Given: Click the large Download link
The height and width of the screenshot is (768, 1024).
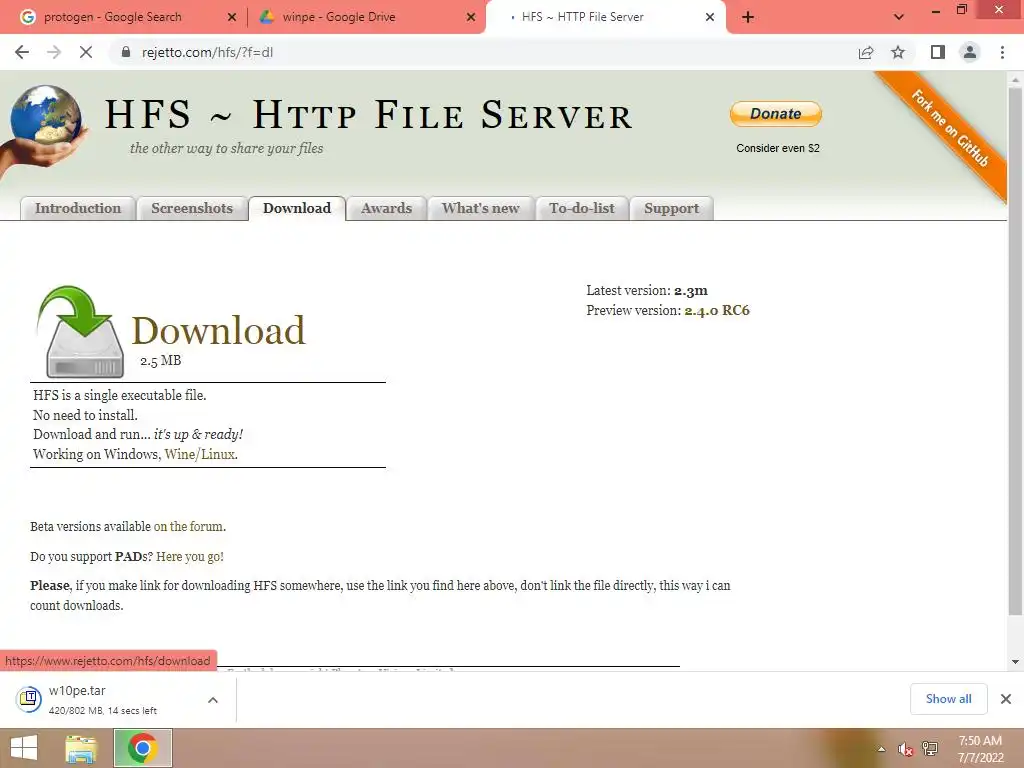Looking at the screenshot, I should click(218, 330).
